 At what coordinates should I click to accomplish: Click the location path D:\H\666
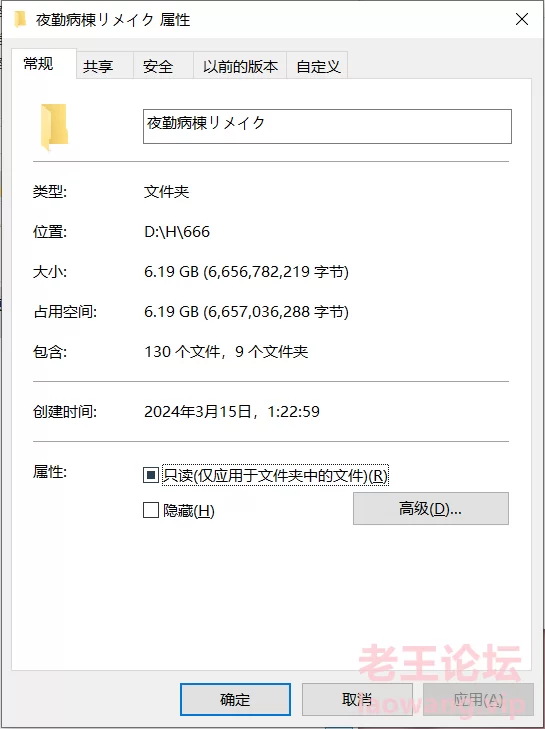[x=177, y=232]
